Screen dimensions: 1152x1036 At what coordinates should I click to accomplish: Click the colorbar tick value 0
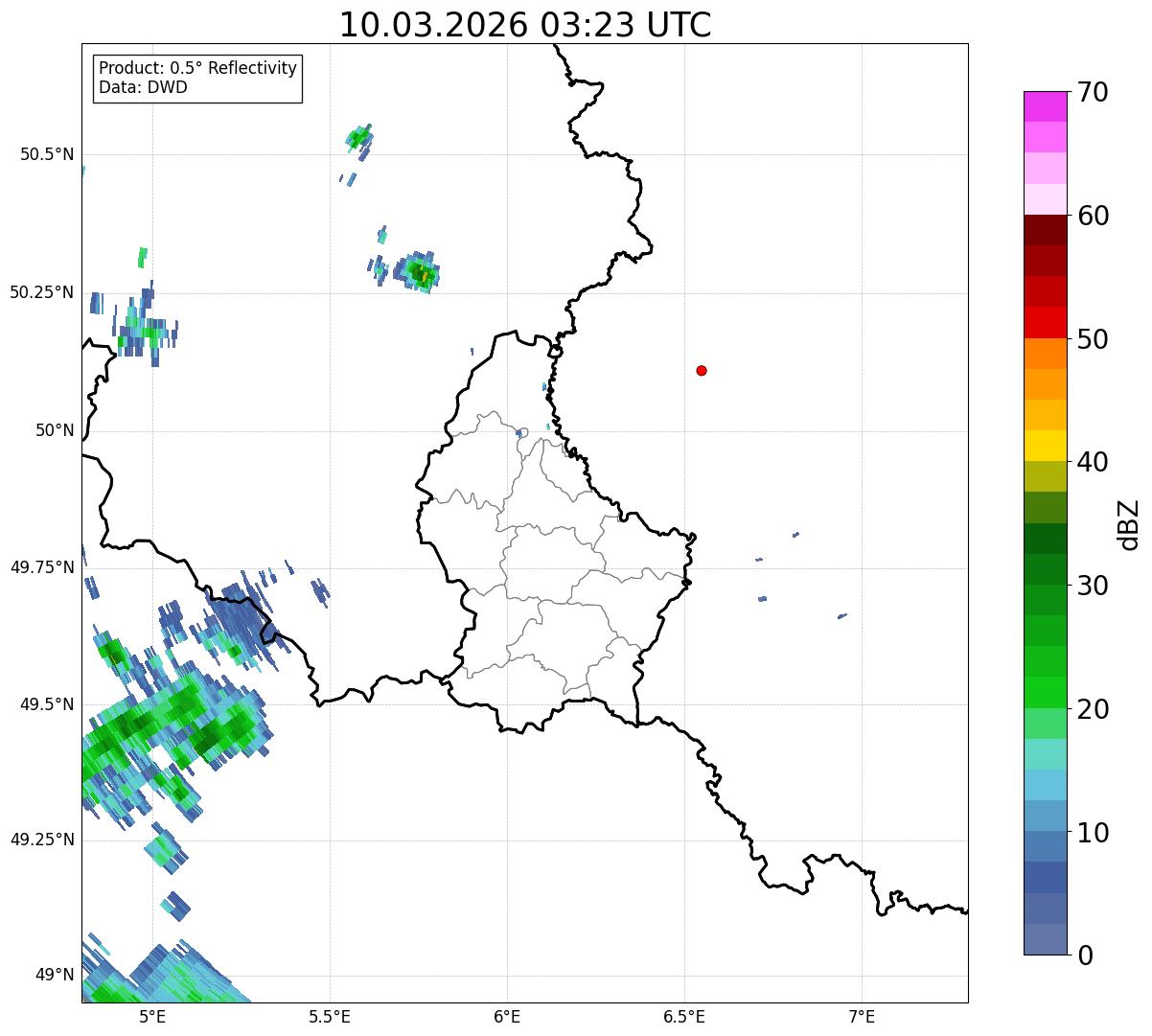1085,955
